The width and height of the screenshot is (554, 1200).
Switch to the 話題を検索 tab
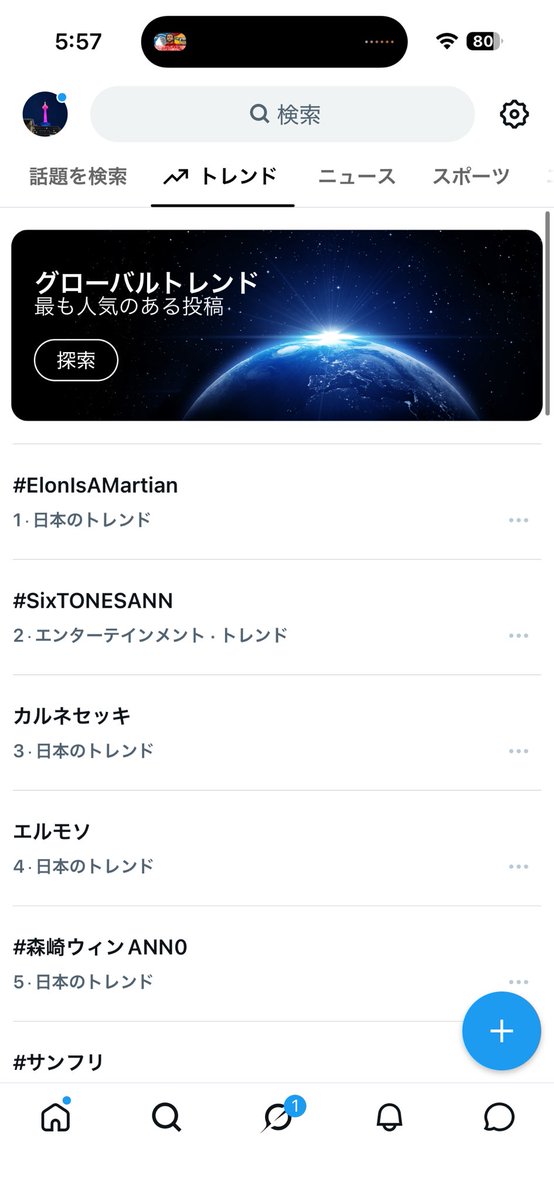click(76, 177)
